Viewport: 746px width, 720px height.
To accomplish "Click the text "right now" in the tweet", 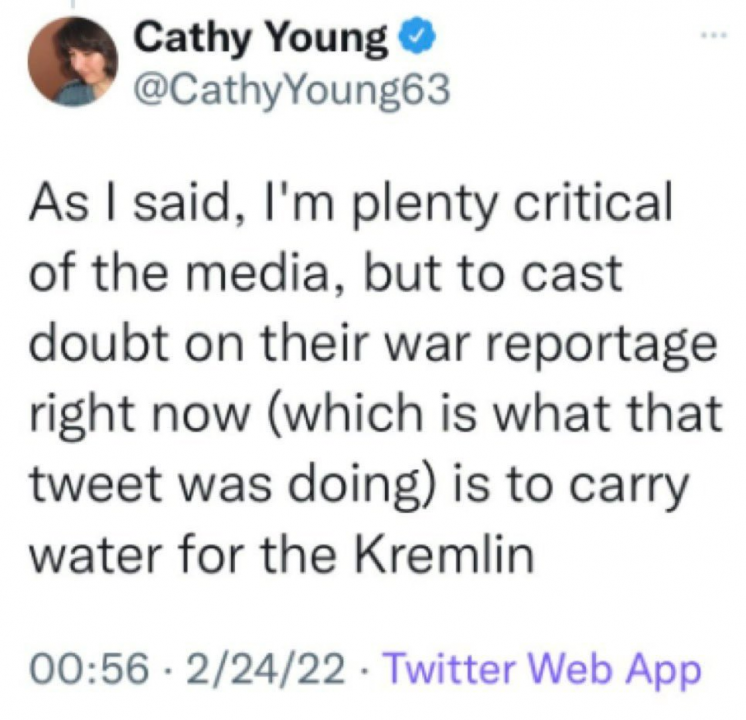I will 143,415.
